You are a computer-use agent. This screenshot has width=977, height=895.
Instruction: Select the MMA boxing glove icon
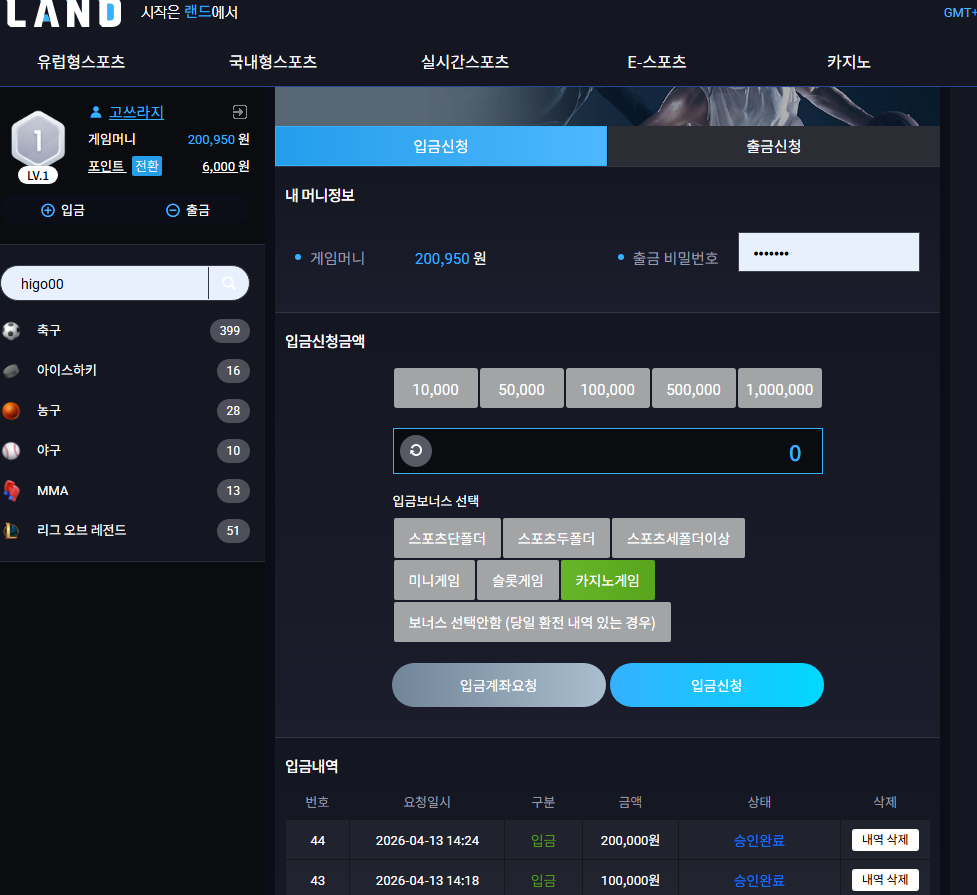[11, 491]
